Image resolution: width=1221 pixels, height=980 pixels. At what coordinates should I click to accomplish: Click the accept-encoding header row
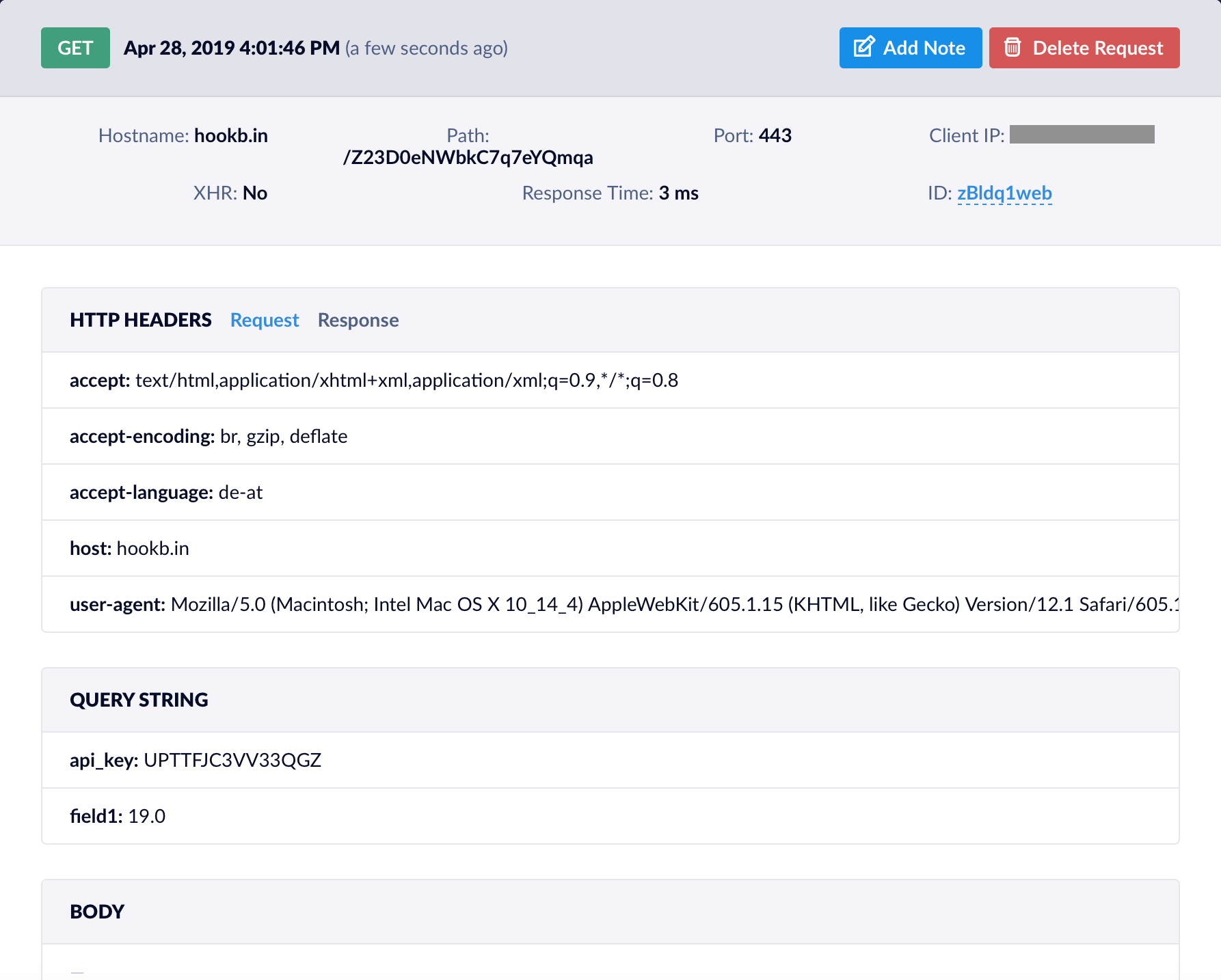pos(208,436)
